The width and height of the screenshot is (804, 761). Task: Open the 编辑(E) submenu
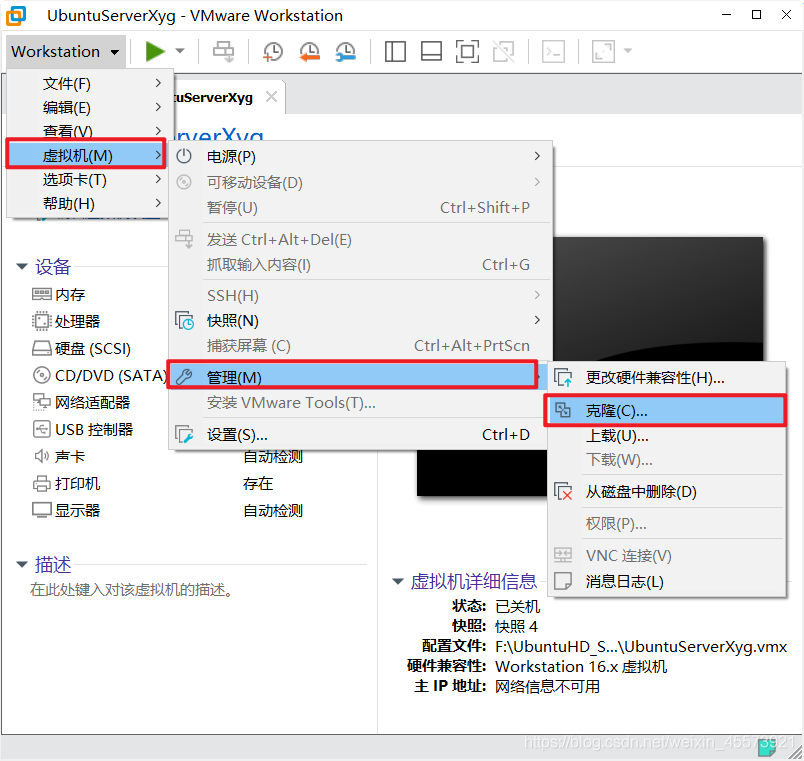point(90,107)
